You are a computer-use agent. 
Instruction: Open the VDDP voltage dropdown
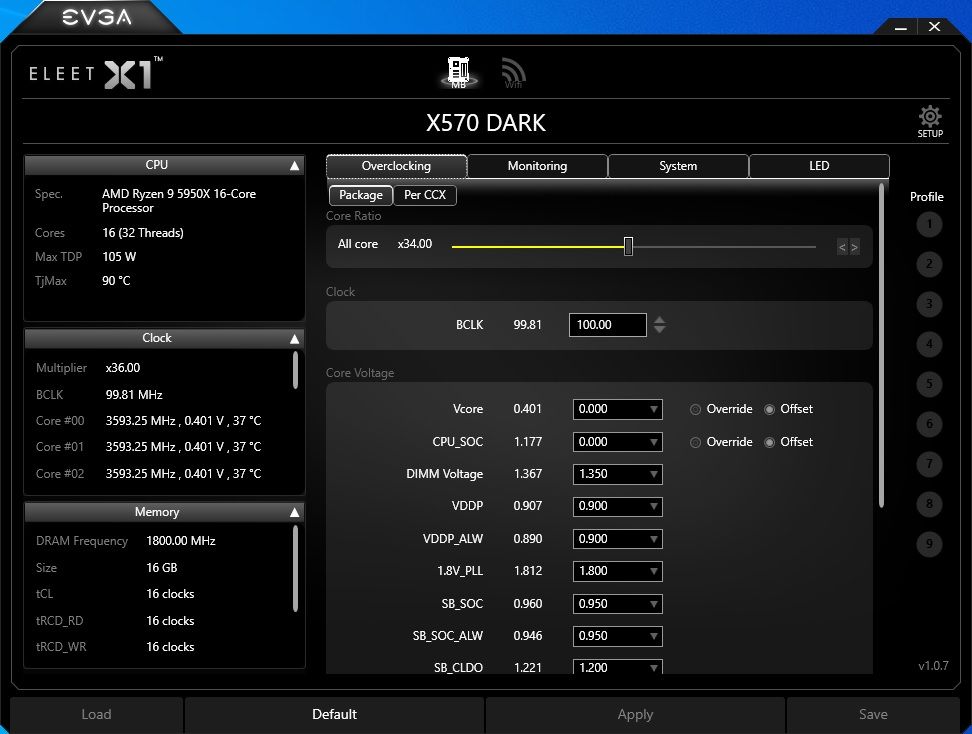(x=617, y=506)
